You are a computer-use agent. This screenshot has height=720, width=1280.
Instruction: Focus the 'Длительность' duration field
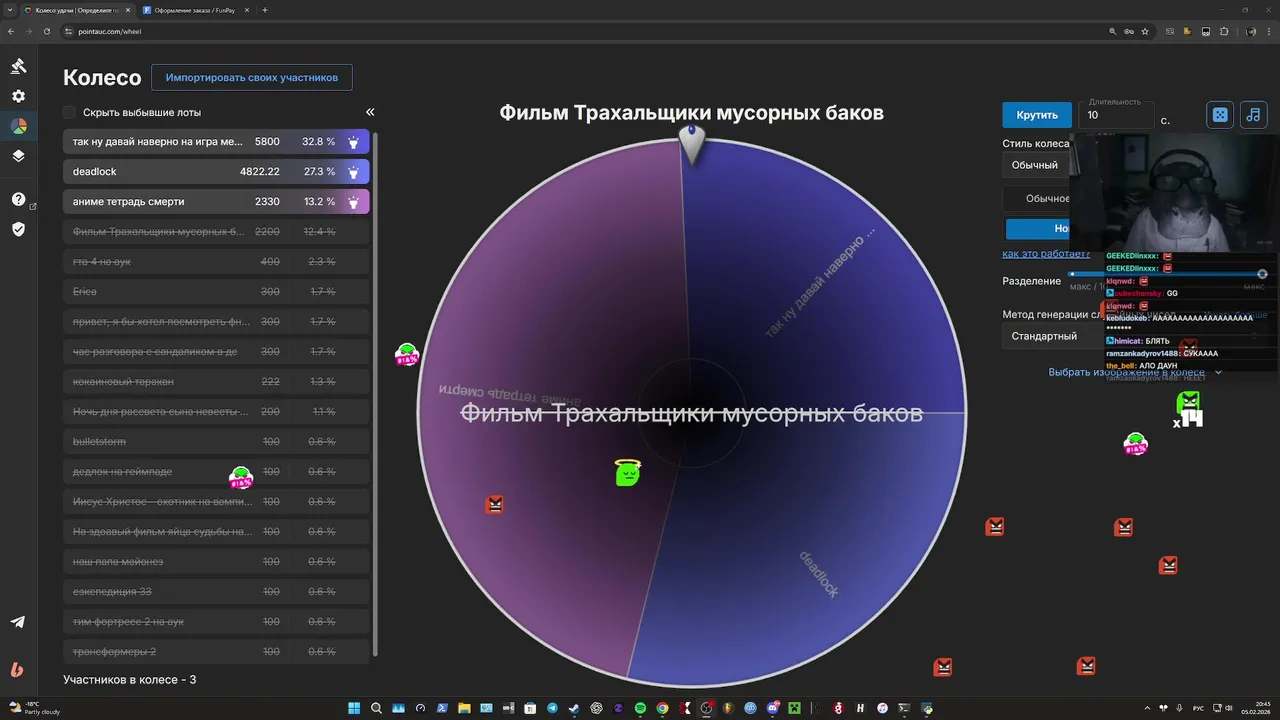tap(1118, 115)
